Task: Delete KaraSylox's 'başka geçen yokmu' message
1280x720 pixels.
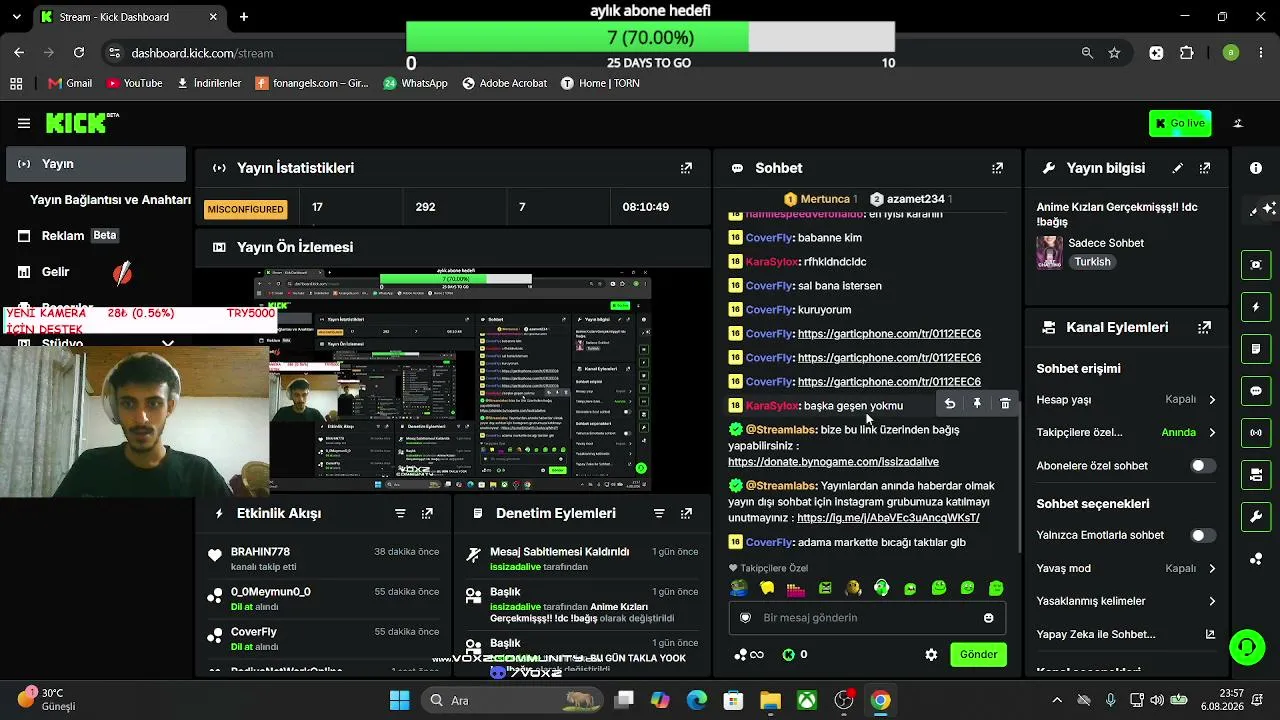Action: click(x=1005, y=404)
